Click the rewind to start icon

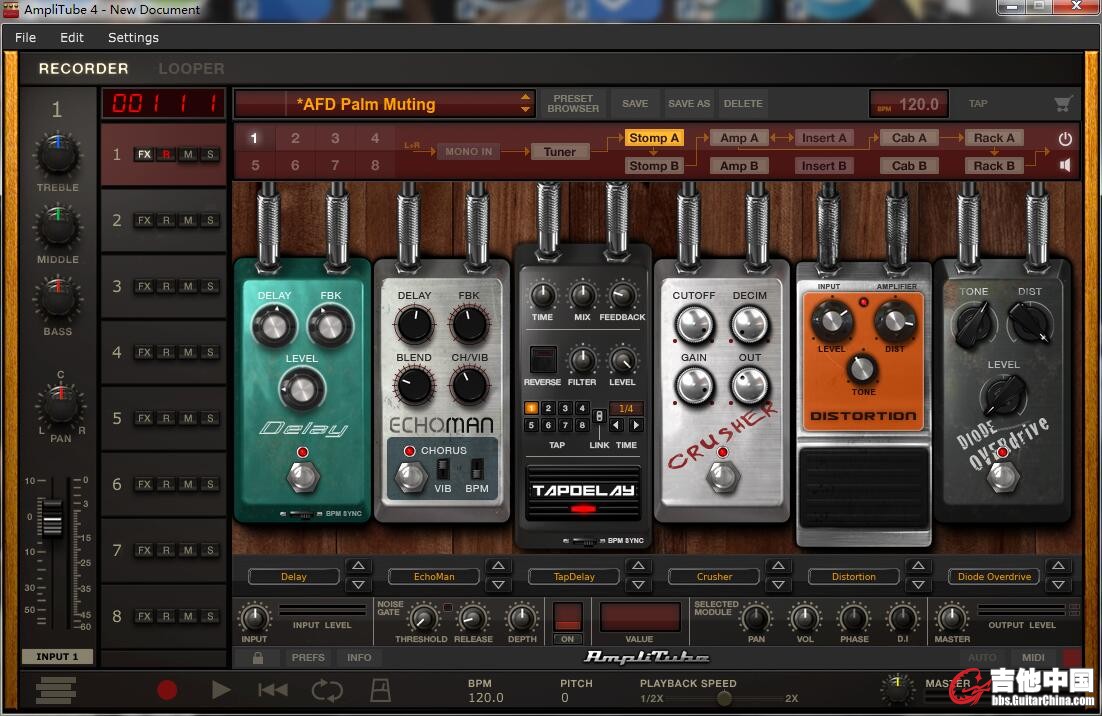pos(272,689)
